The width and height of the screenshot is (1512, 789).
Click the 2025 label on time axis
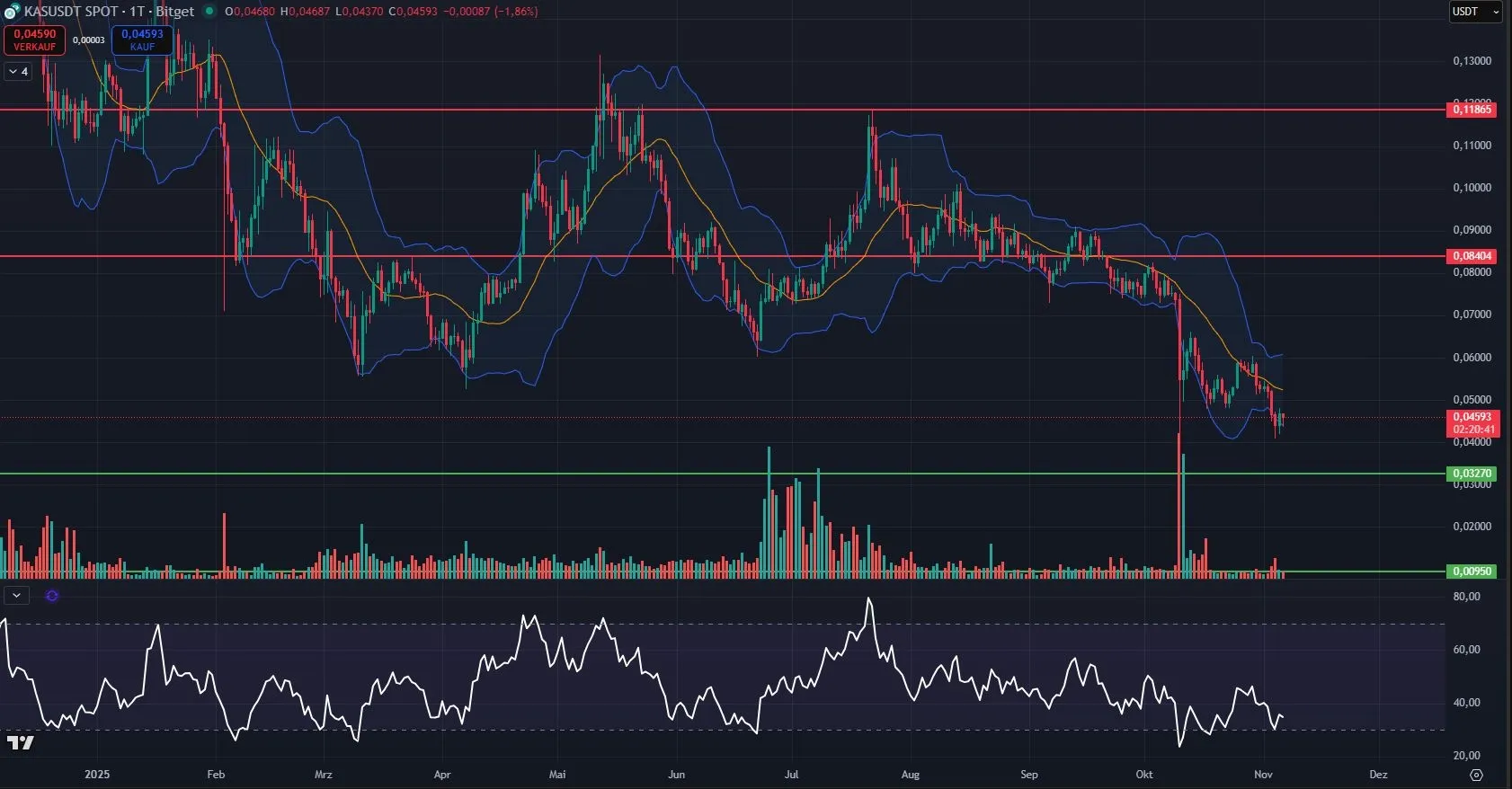click(97, 775)
